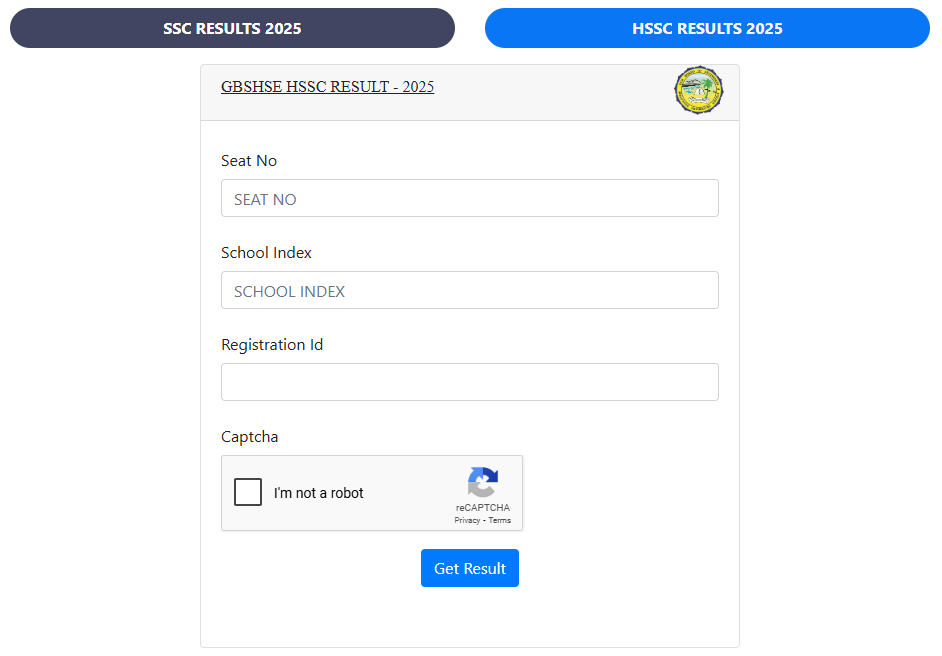Switch to the HSSC RESULTS 2025 tab
Viewport: 942px width, 656px height.
(707, 28)
